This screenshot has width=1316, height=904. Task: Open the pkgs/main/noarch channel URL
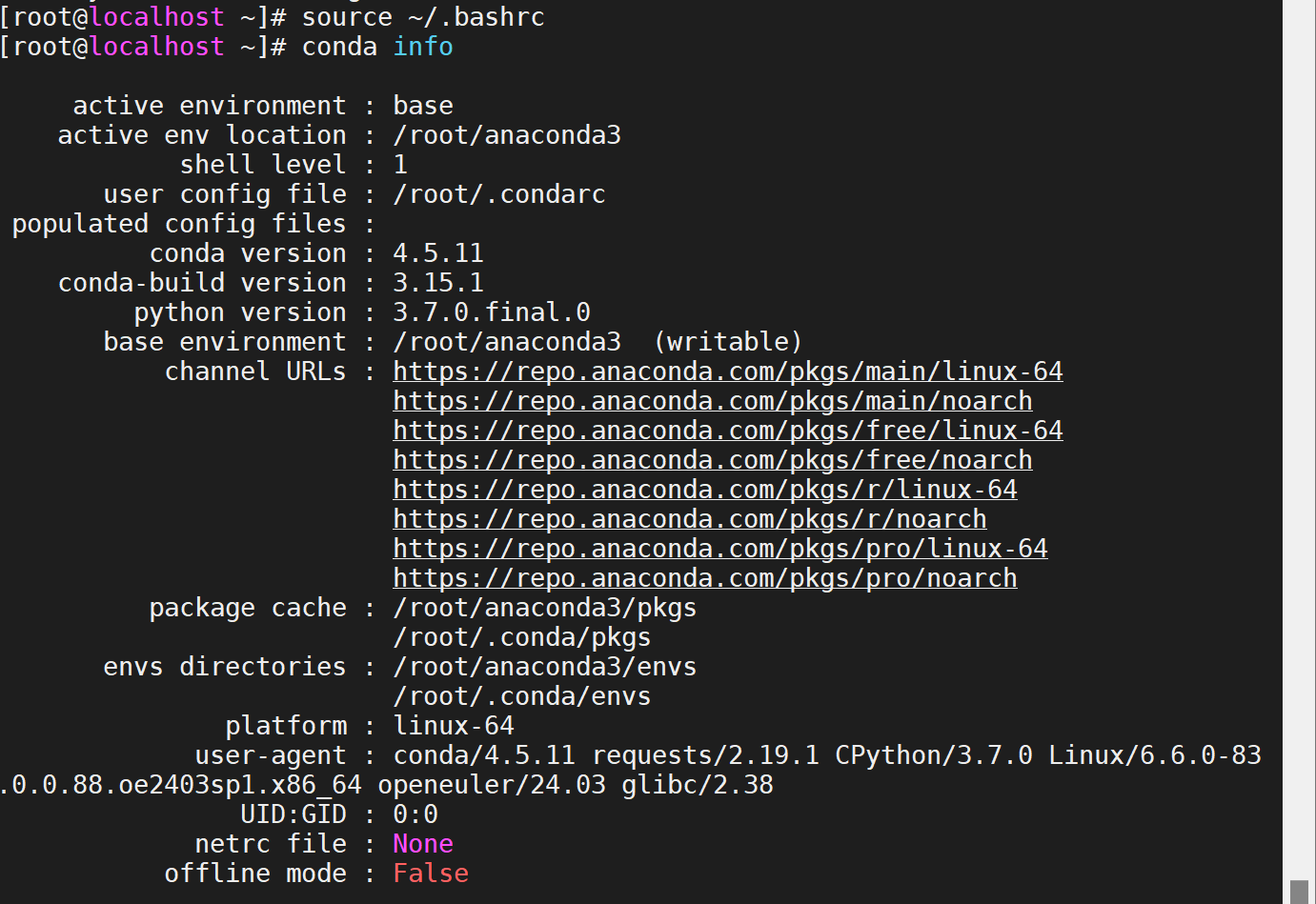click(712, 401)
